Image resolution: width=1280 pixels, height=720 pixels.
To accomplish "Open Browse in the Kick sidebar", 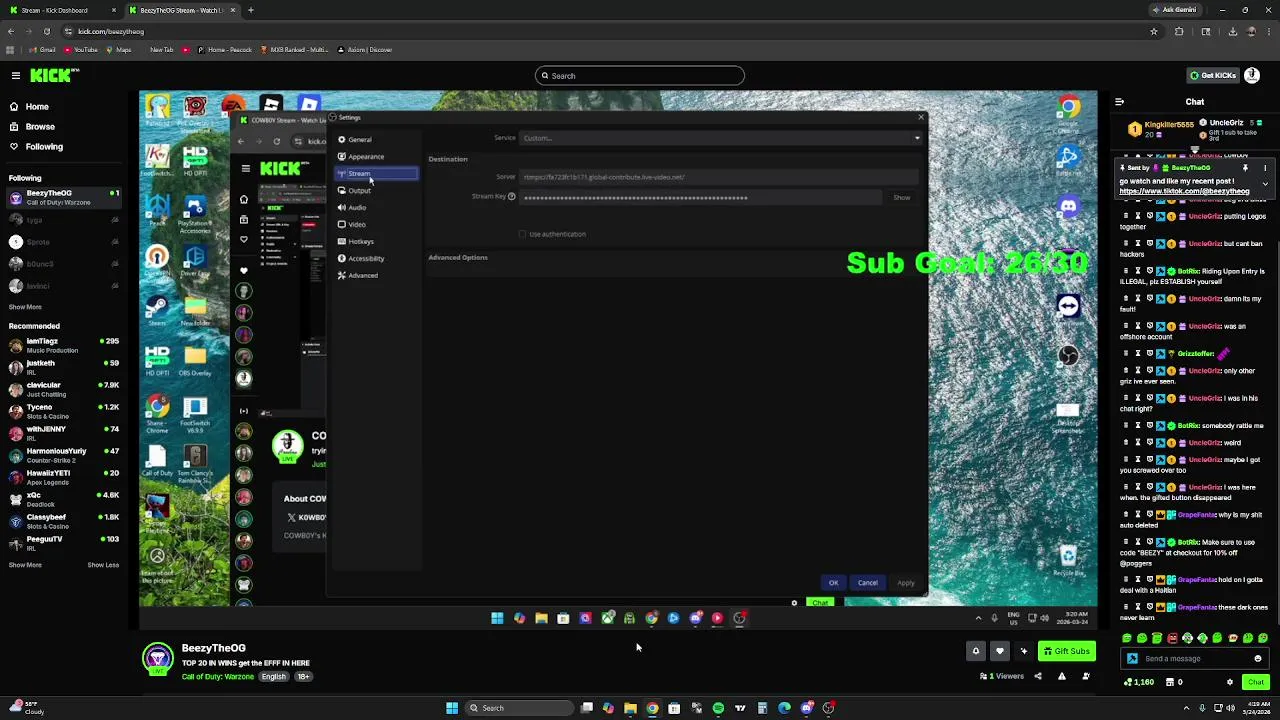I will click(x=40, y=126).
